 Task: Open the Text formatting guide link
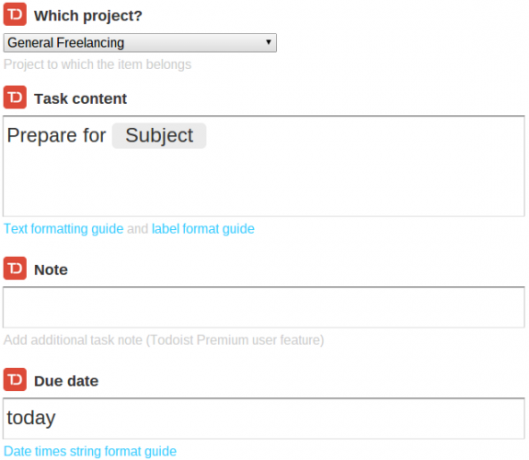64,229
